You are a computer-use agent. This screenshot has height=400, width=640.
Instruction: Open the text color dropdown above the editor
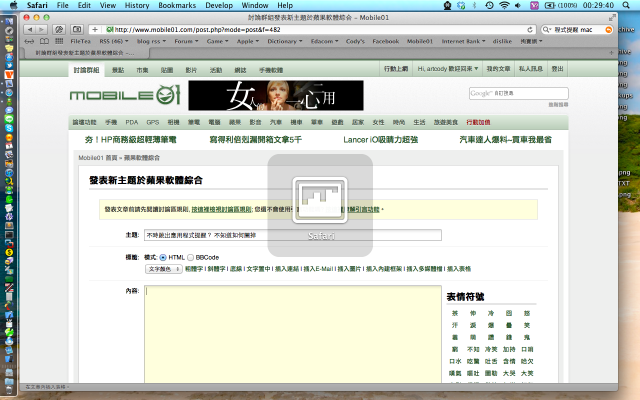tap(164, 269)
